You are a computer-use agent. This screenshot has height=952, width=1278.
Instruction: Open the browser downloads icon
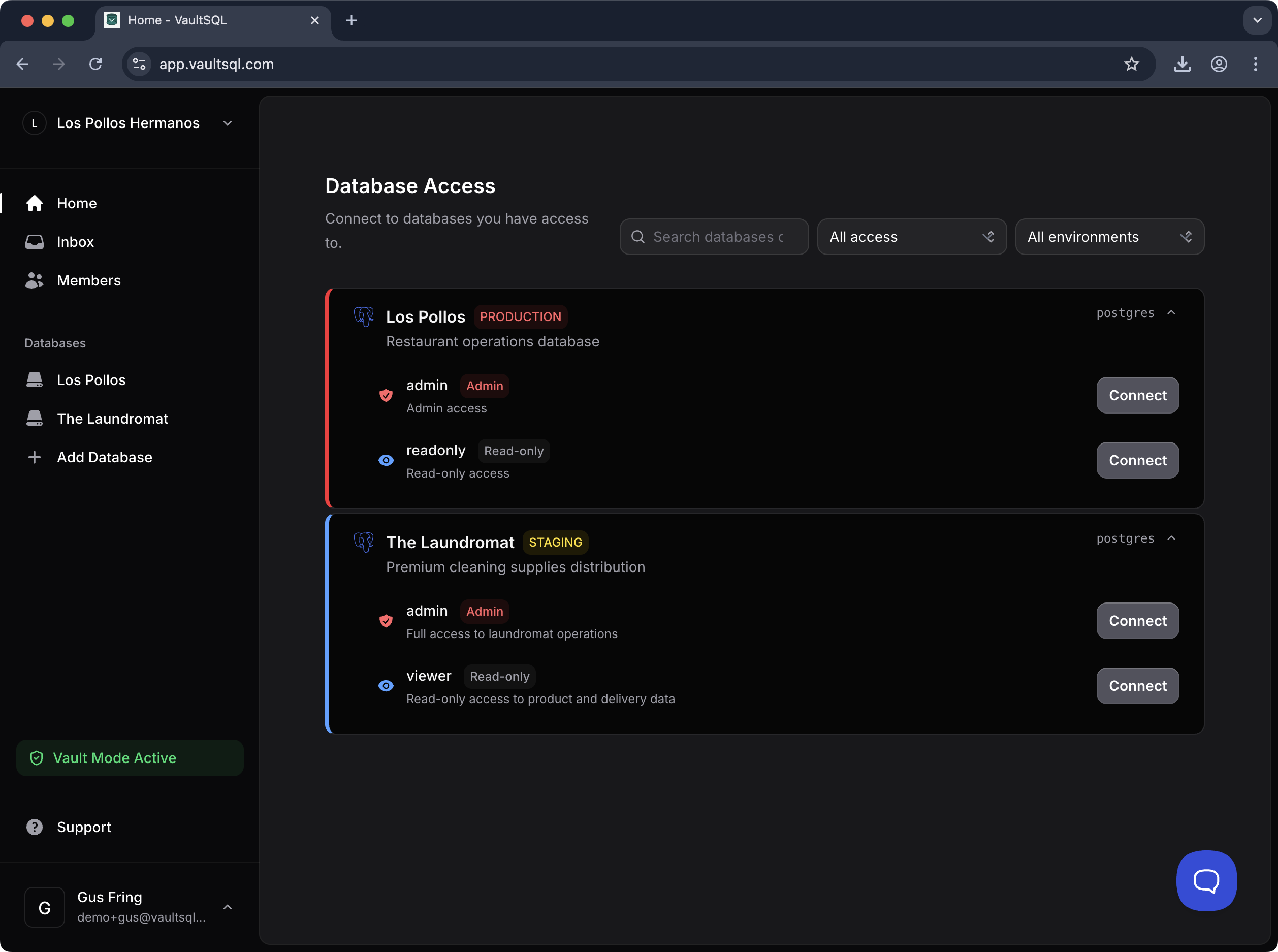[1183, 64]
